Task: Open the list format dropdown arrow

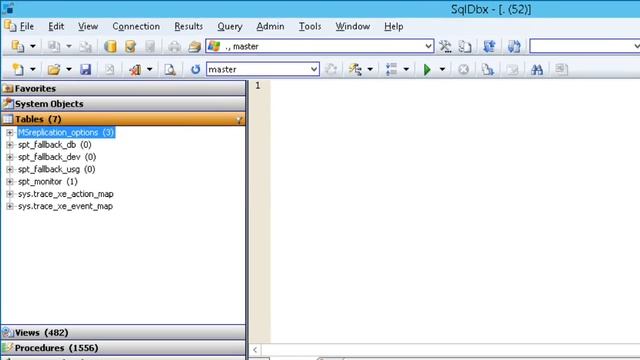Action: click(406, 69)
